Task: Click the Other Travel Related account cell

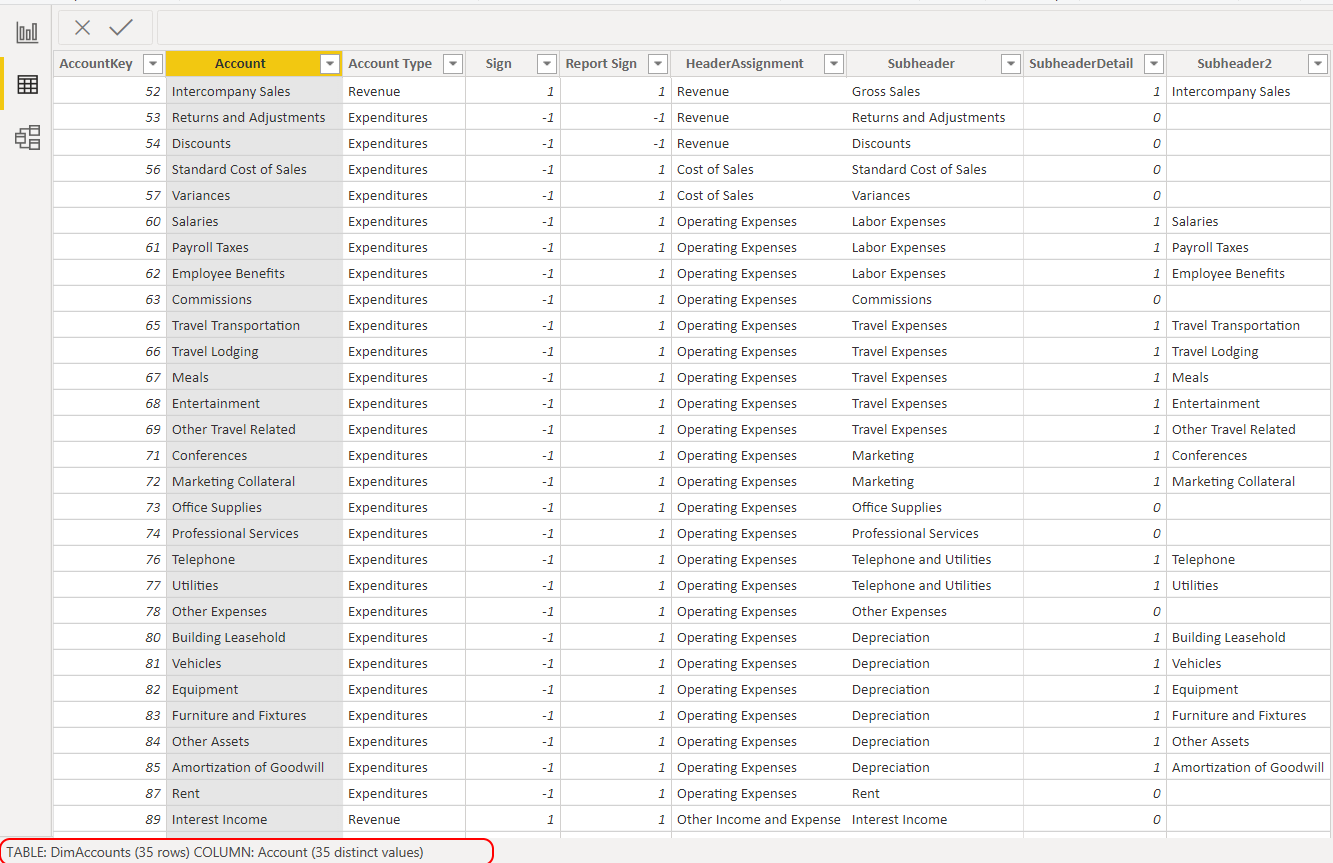Action: click(x=254, y=429)
